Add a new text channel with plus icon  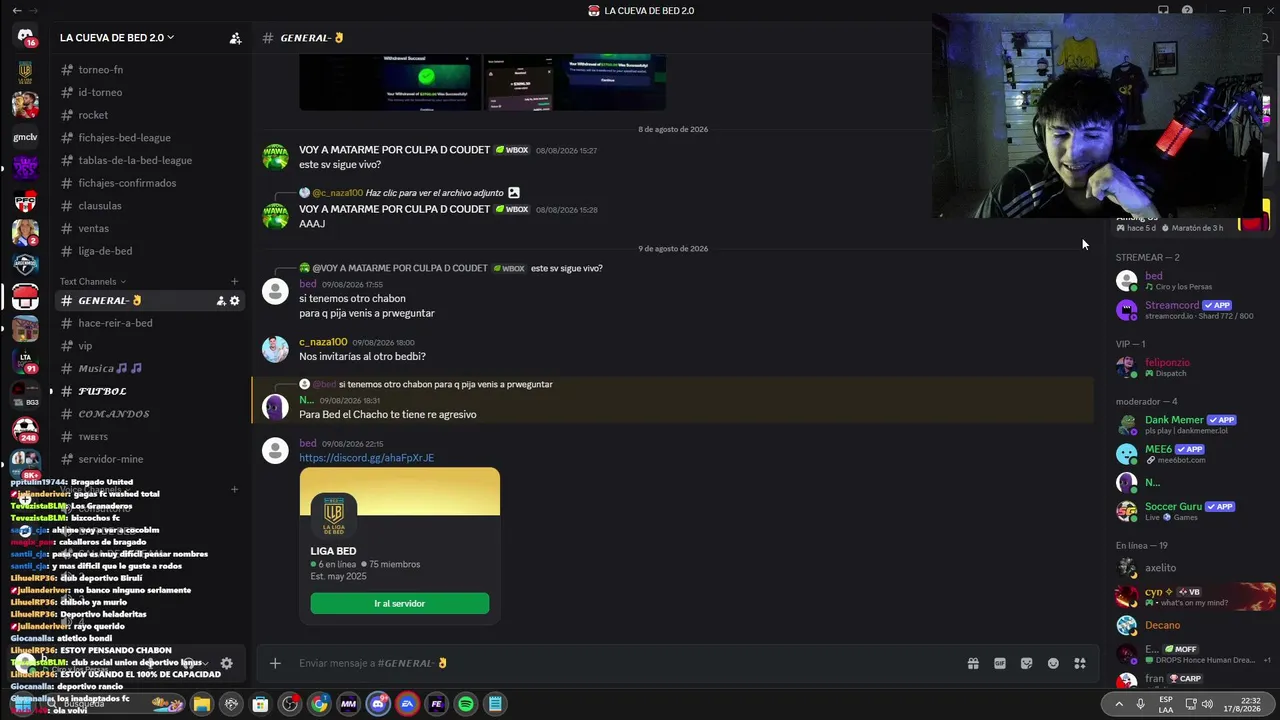tap(235, 282)
